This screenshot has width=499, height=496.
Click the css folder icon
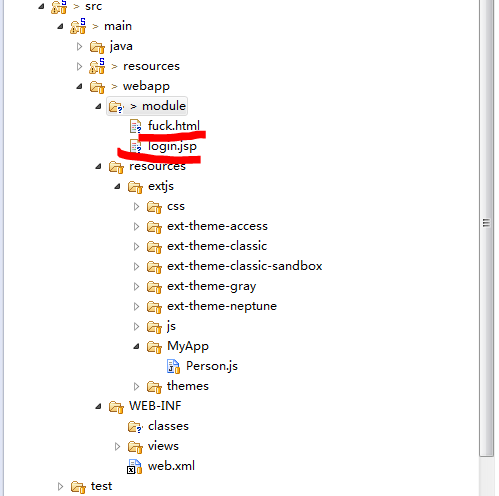click(x=154, y=207)
